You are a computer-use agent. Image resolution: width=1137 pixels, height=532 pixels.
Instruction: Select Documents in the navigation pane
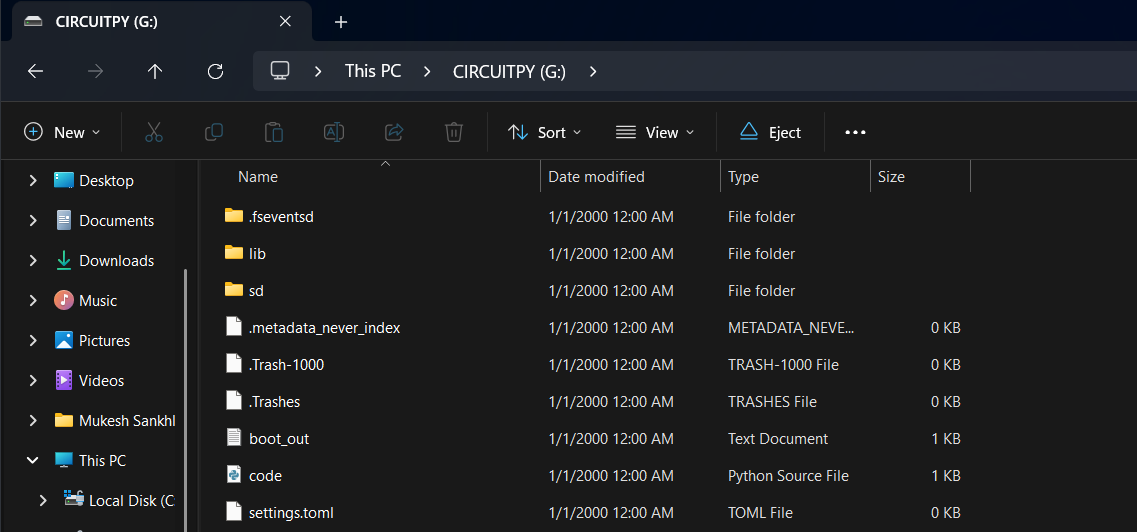tap(117, 220)
